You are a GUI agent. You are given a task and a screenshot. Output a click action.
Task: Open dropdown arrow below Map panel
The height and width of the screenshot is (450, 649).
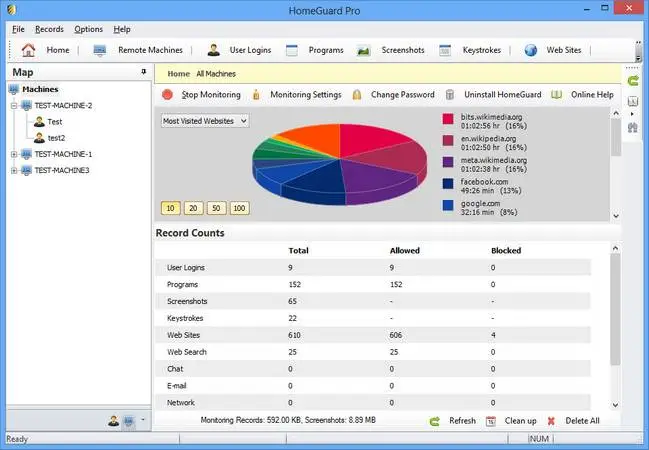tap(143, 420)
